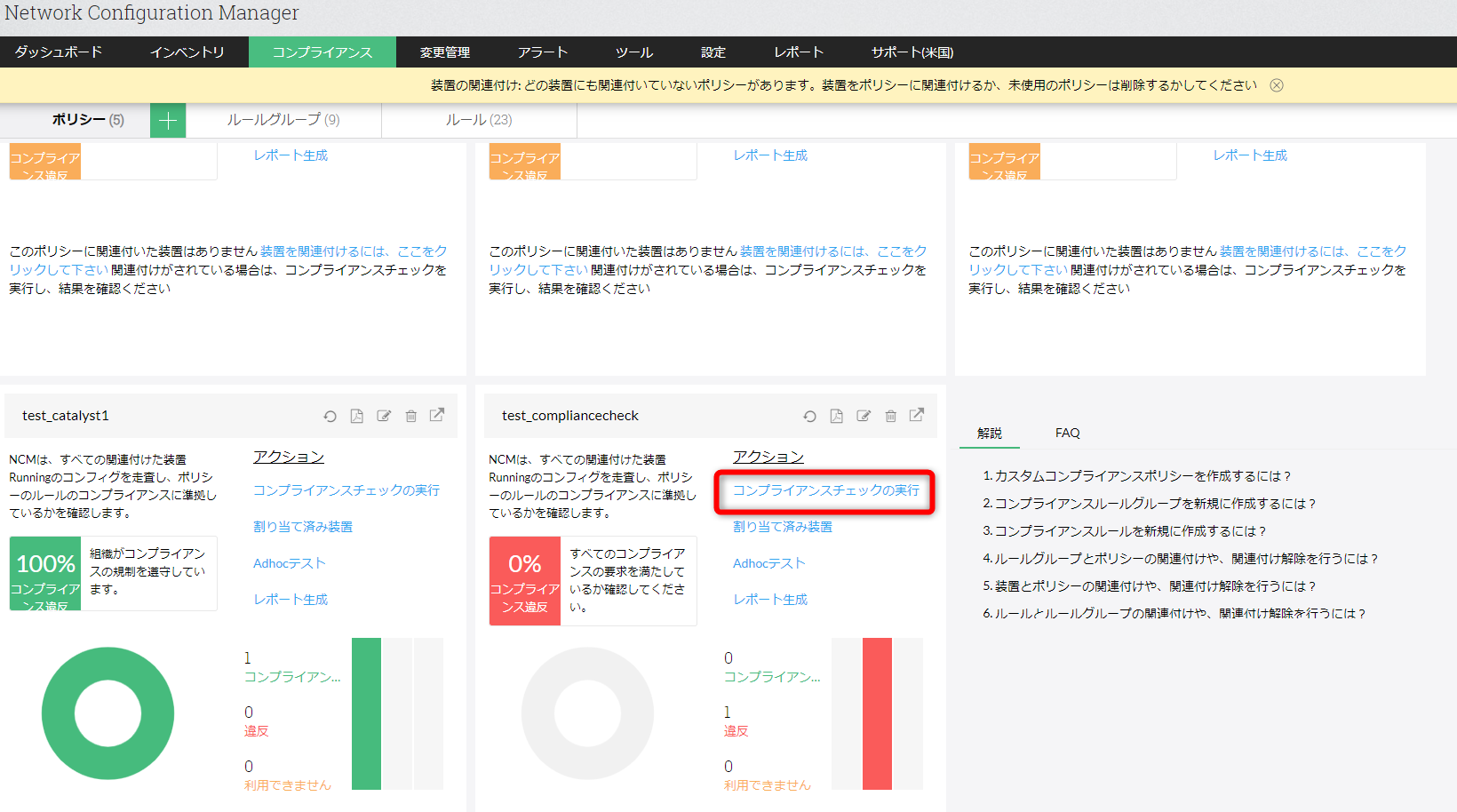This screenshot has height=812, width=1457.
Task: Click the test_catalyst1 policy title
Action: click(x=66, y=416)
